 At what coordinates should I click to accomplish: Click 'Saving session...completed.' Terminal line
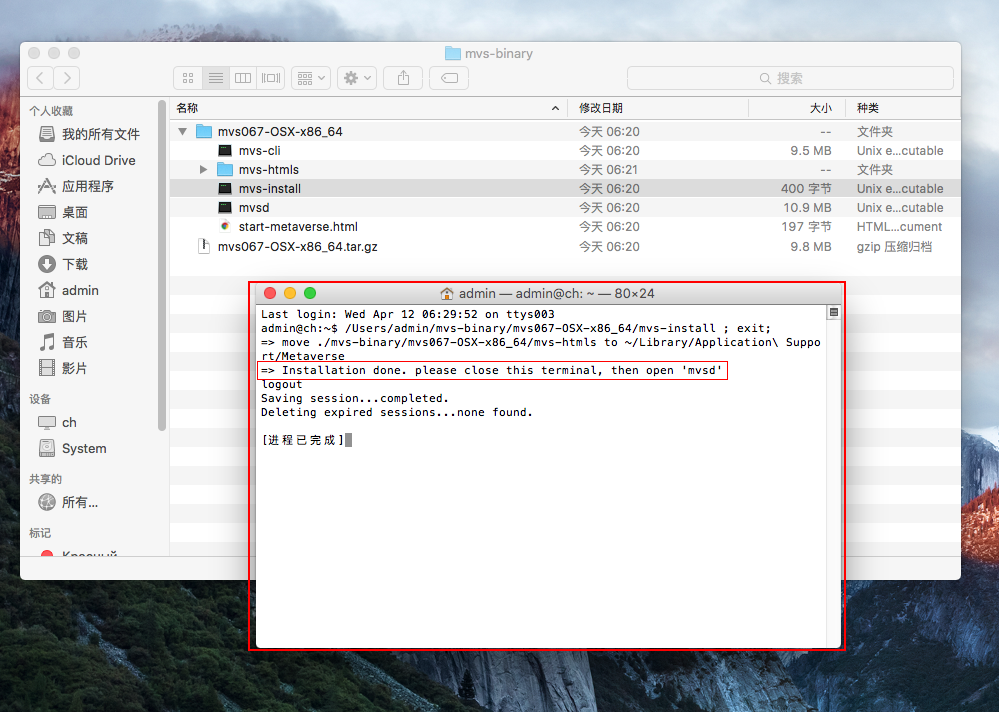coord(355,399)
